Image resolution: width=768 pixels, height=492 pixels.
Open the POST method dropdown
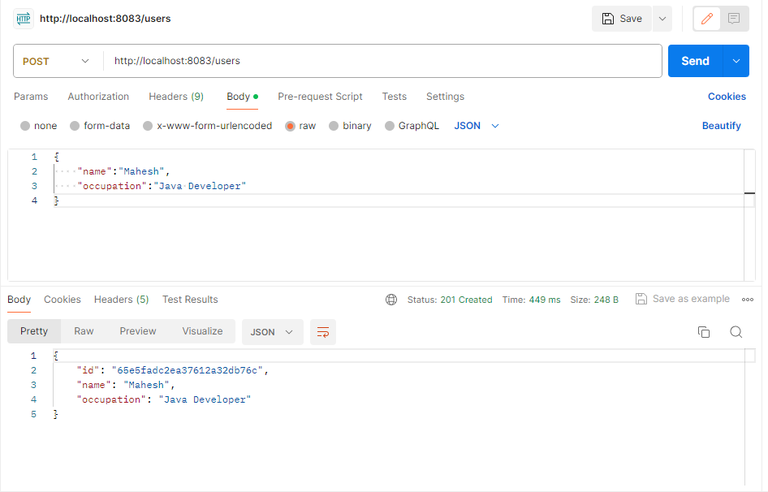pyautogui.click(x=57, y=61)
